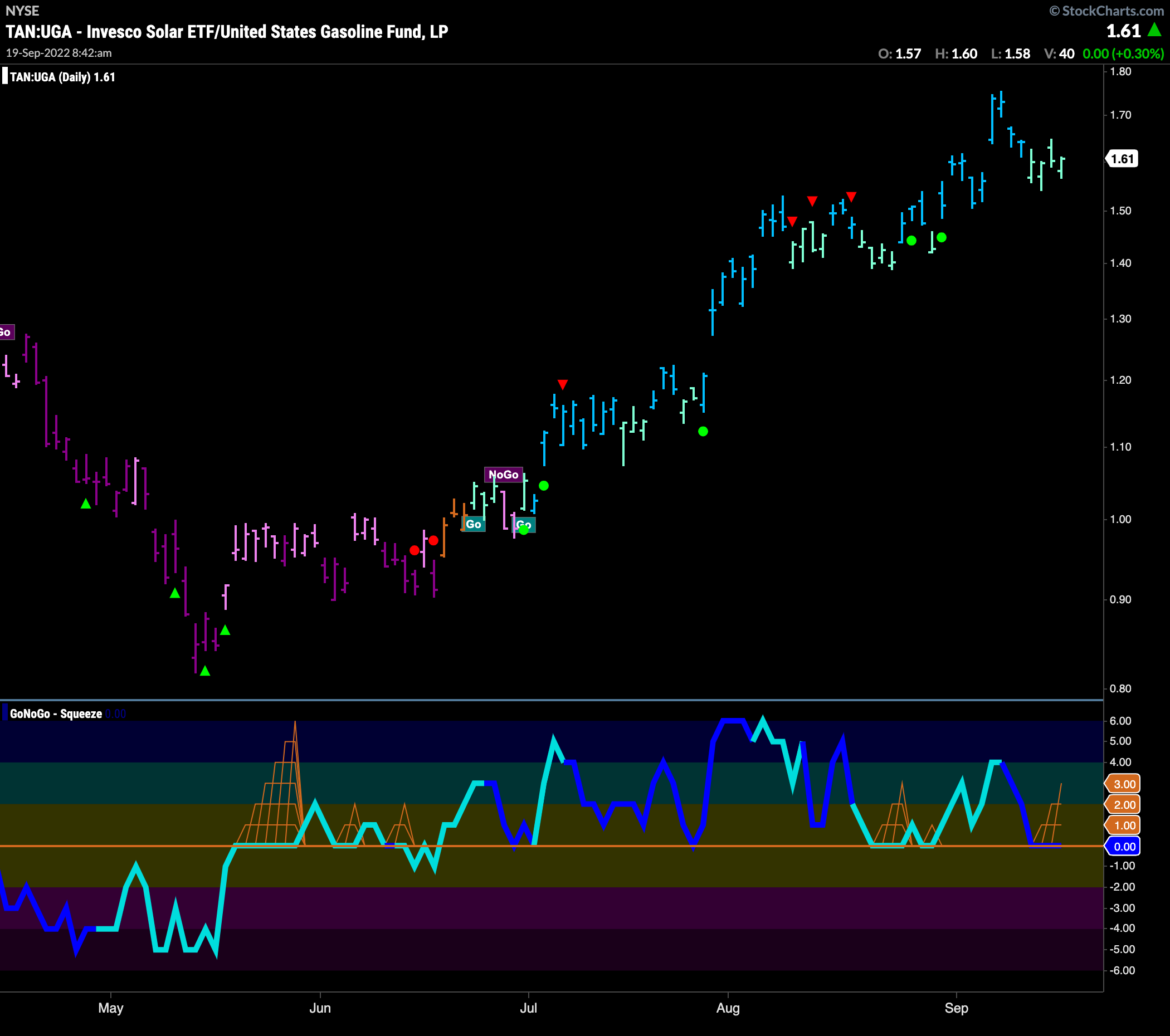Click the rightmost red down-triangle in mid August
The width and height of the screenshot is (1170, 1036).
[851, 197]
